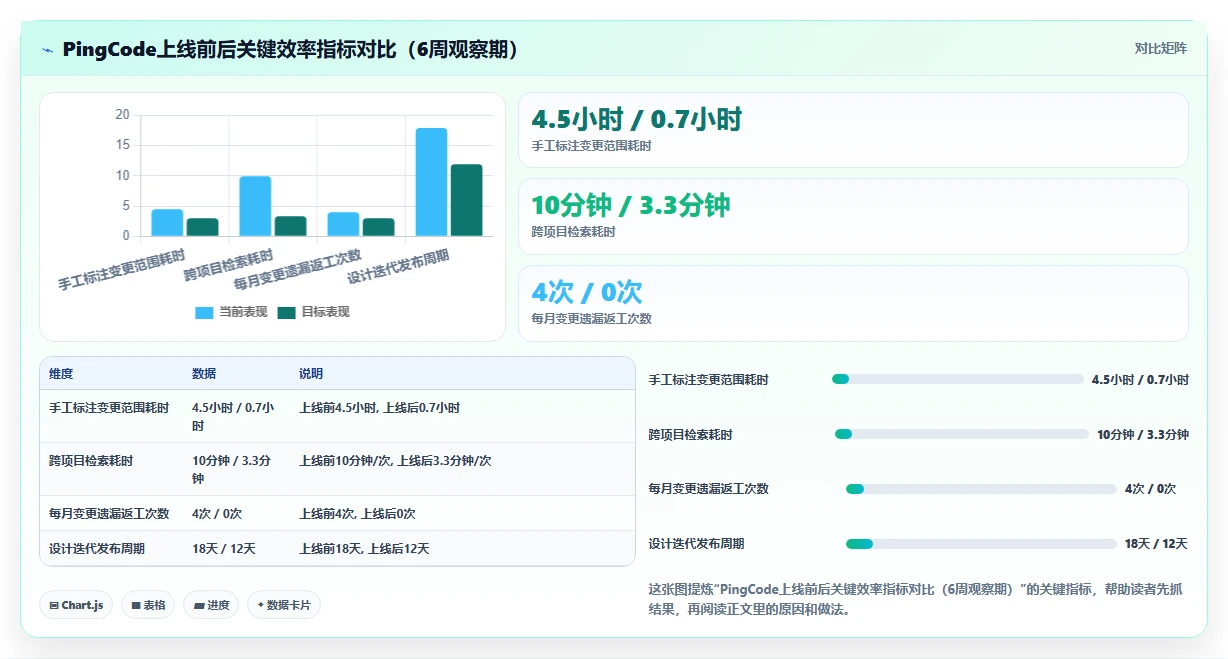This screenshot has height=659, width=1228.
Task: Click the 每月变更遗漏返工次数 table row label
Action: (x=109, y=513)
